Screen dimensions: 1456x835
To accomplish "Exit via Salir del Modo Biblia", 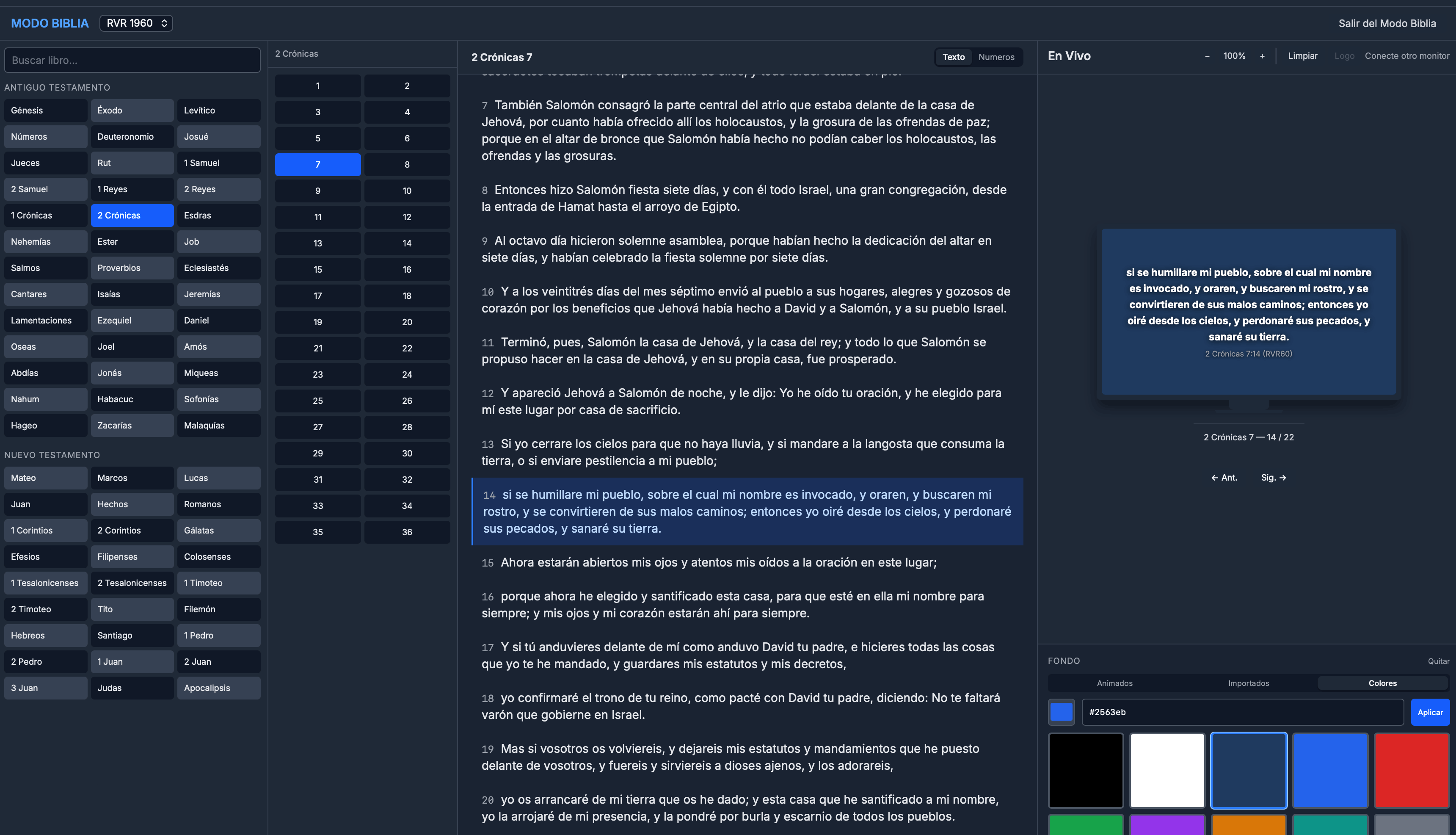I will pyautogui.click(x=1387, y=24).
